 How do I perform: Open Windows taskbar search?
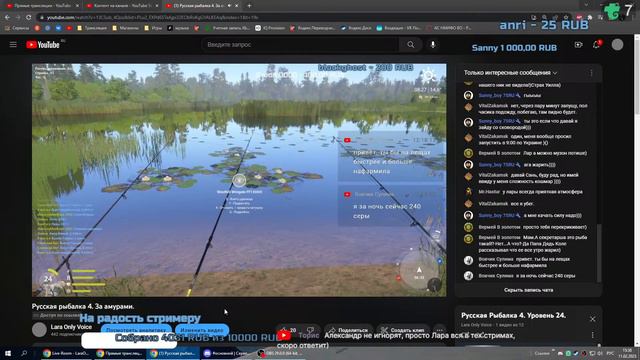[x=24, y=353]
